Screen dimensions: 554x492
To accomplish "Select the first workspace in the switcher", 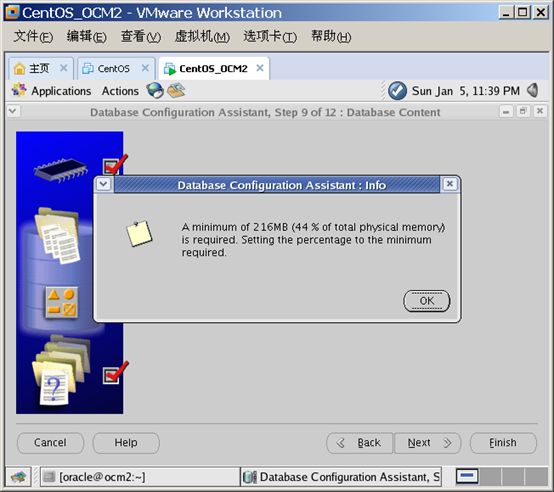I will (x=467, y=476).
